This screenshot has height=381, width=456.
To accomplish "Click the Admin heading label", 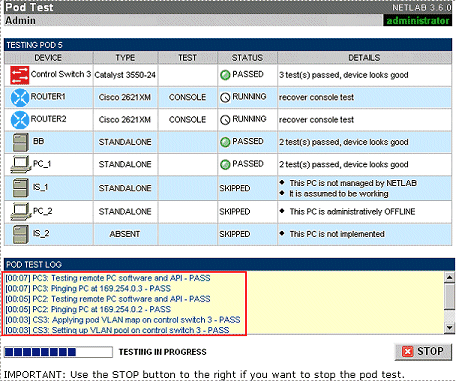I will [20, 20].
